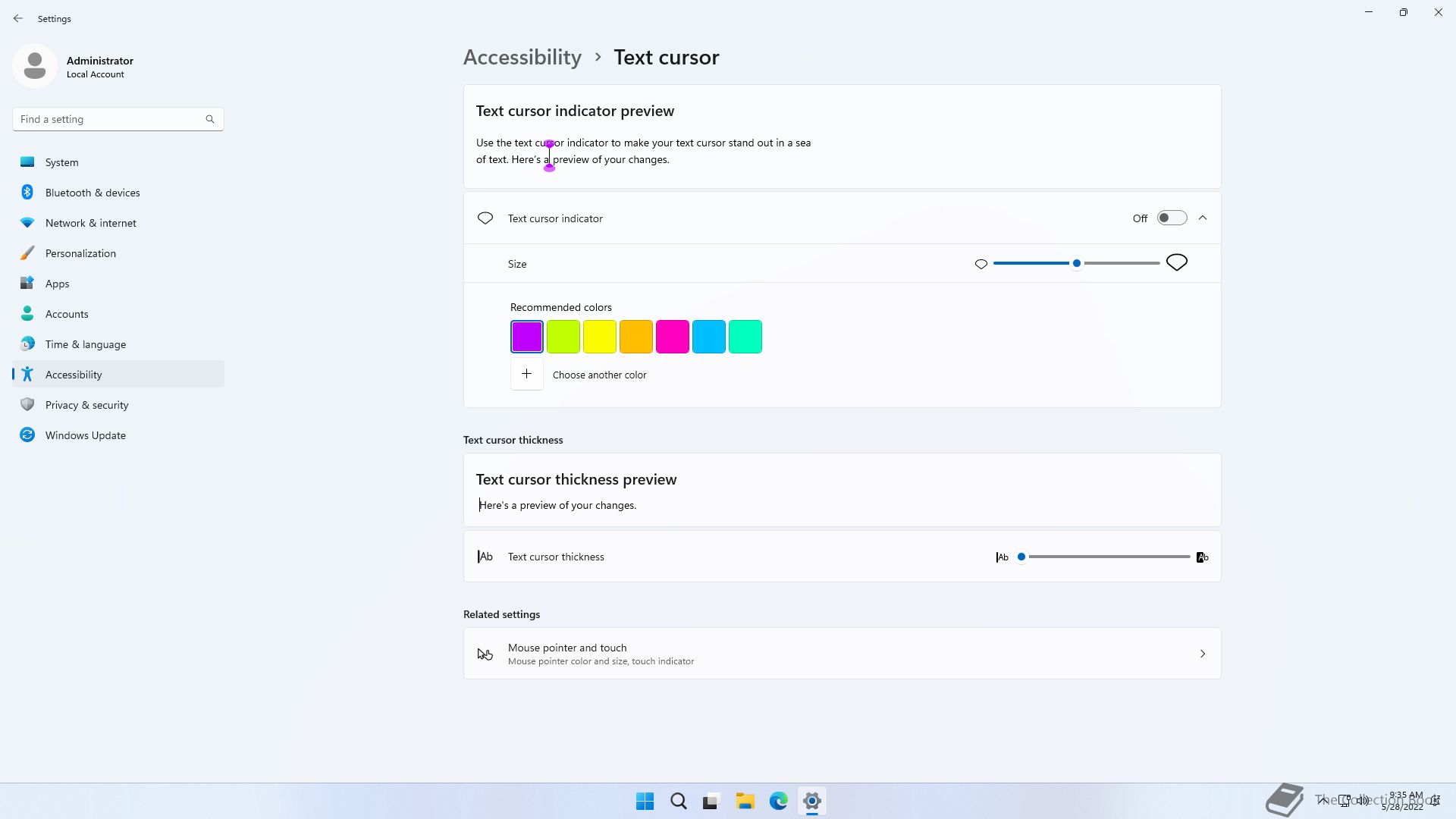Select Privacy & security in sidebar
The height and width of the screenshot is (819, 1456).
[x=86, y=405]
